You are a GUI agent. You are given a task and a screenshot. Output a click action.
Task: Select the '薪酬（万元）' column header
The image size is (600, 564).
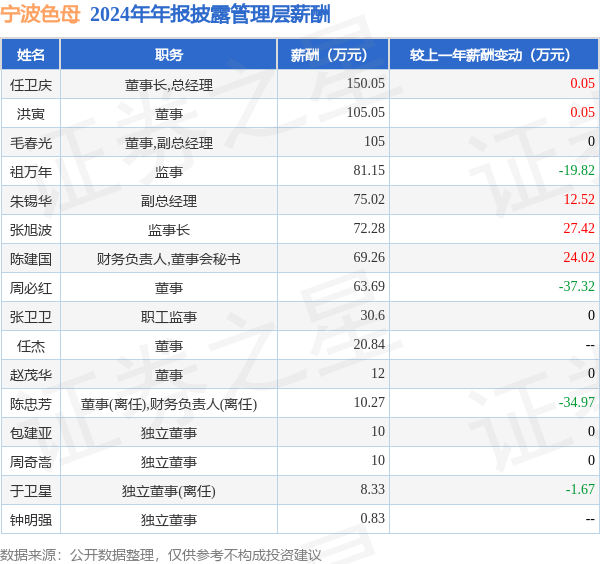pos(333,55)
